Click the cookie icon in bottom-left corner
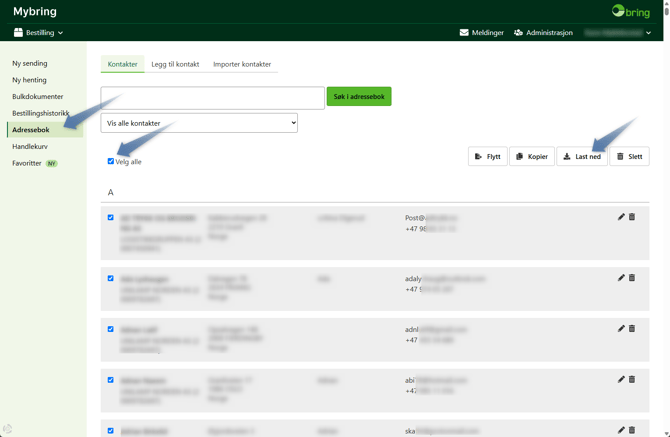Viewport: 670px width, 437px height. click(x=7, y=429)
